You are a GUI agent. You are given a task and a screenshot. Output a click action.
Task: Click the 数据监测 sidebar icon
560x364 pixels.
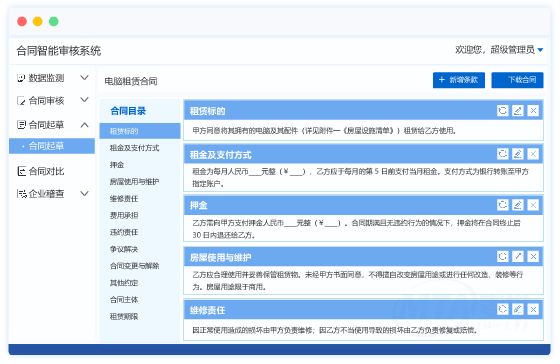point(21,78)
